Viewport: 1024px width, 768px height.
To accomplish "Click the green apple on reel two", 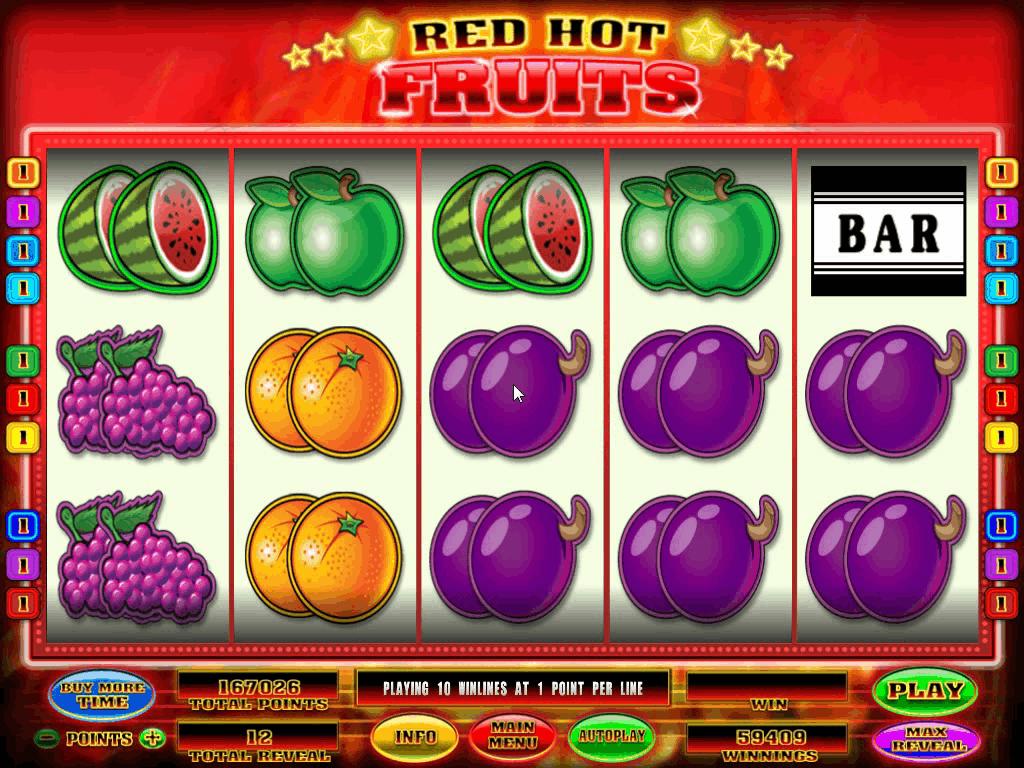I will click(x=325, y=231).
